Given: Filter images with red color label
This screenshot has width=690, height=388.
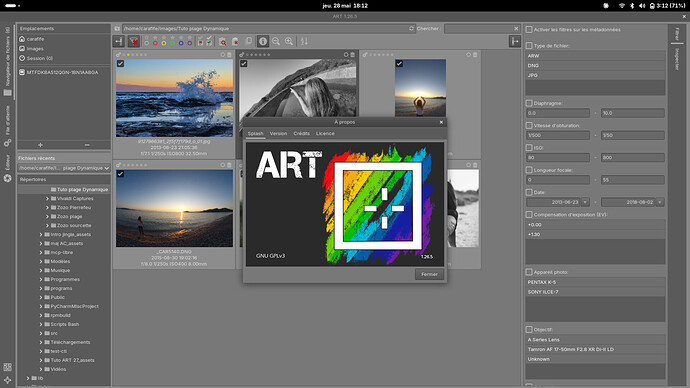Looking at the screenshot, I should 155,42.
